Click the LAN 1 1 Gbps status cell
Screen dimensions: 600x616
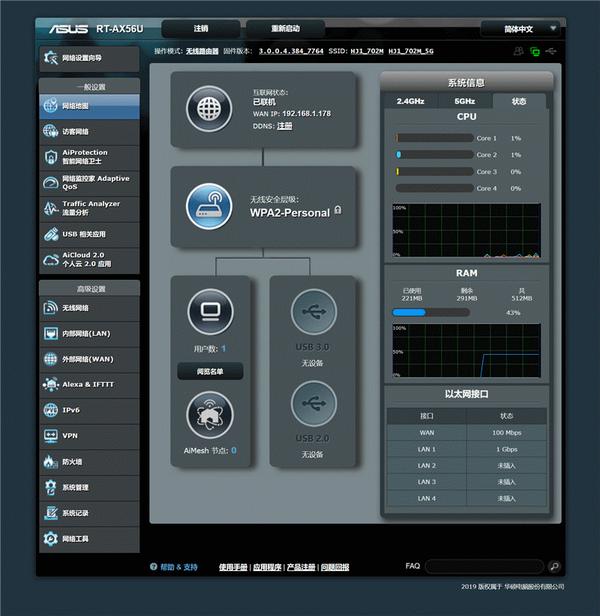point(506,449)
